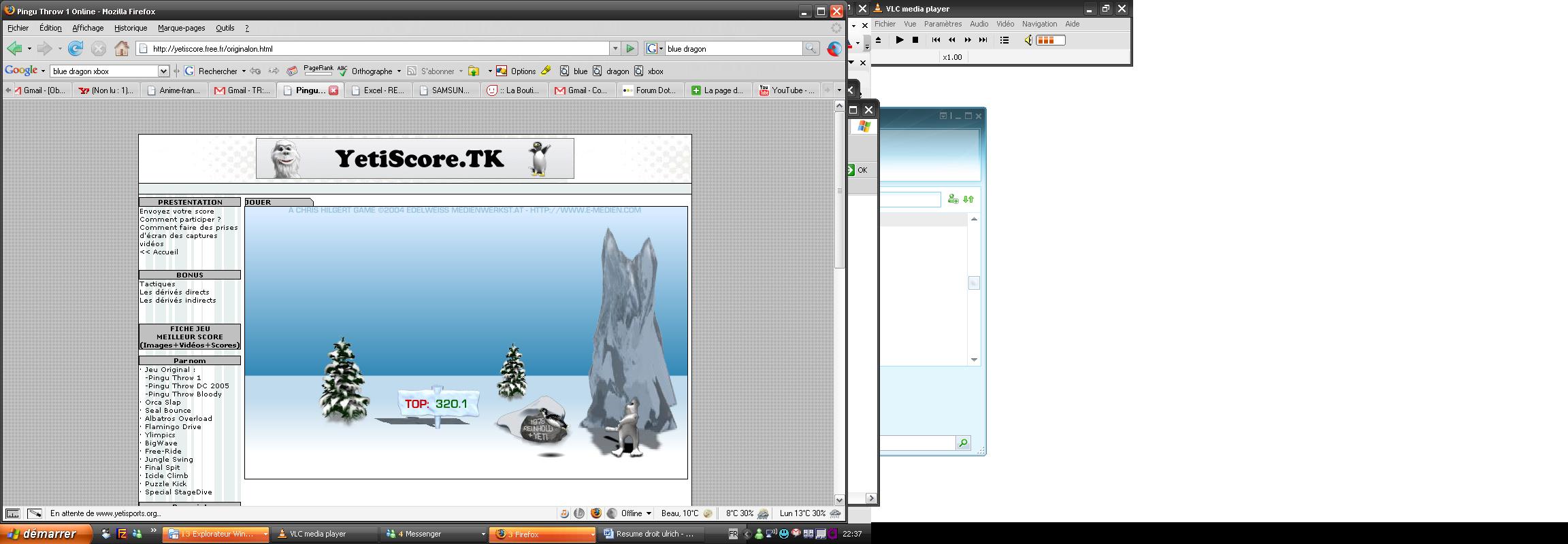Fast-forward in VLC
Screen dimensions: 1568x544
tap(968, 40)
